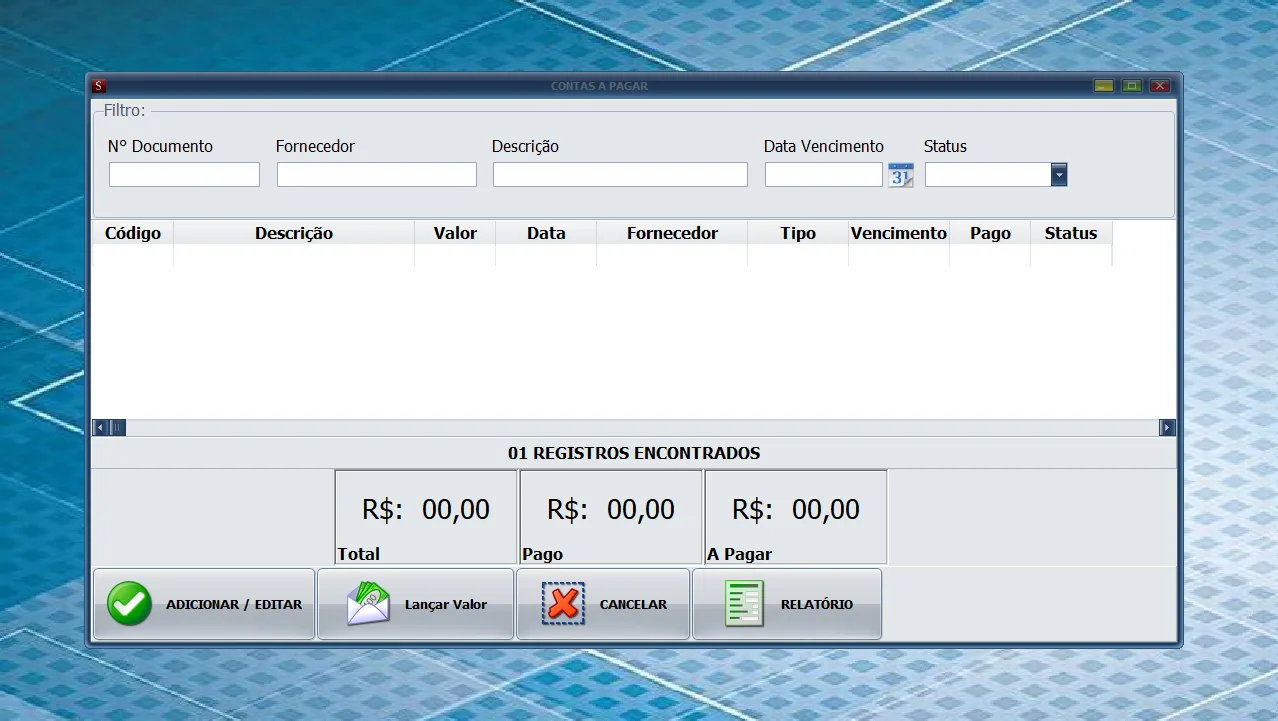Sort by the Valor column header
This screenshot has height=721, width=1278.
455,233
